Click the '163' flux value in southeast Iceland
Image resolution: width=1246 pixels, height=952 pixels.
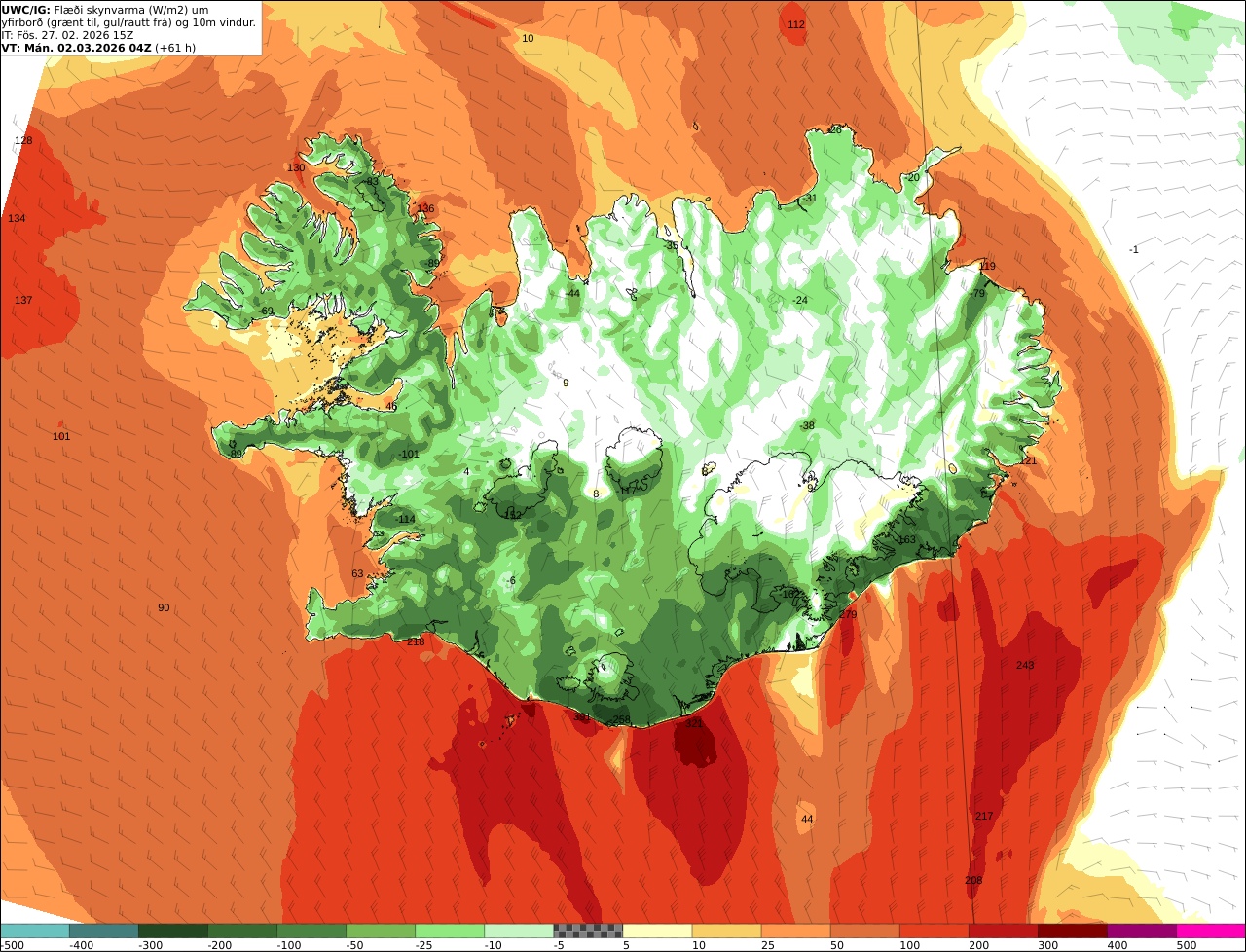(x=907, y=539)
